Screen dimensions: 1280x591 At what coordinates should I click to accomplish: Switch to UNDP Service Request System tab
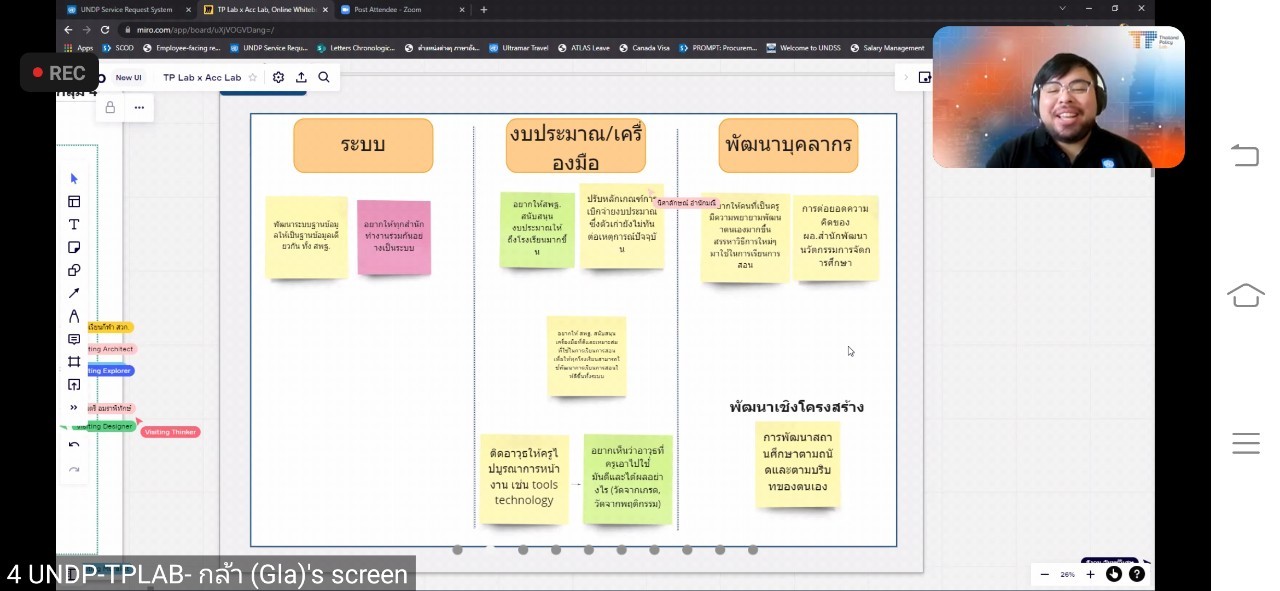(127, 9)
